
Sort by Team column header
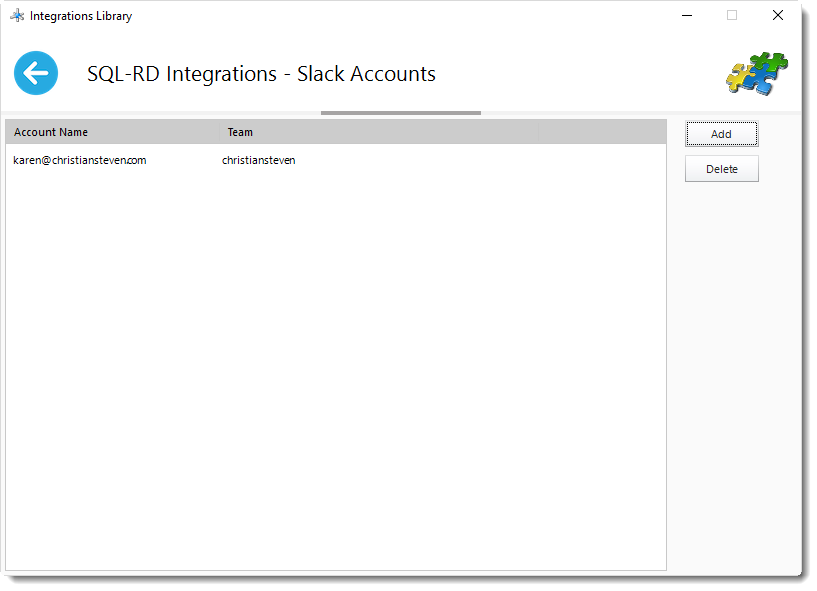coord(378,132)
